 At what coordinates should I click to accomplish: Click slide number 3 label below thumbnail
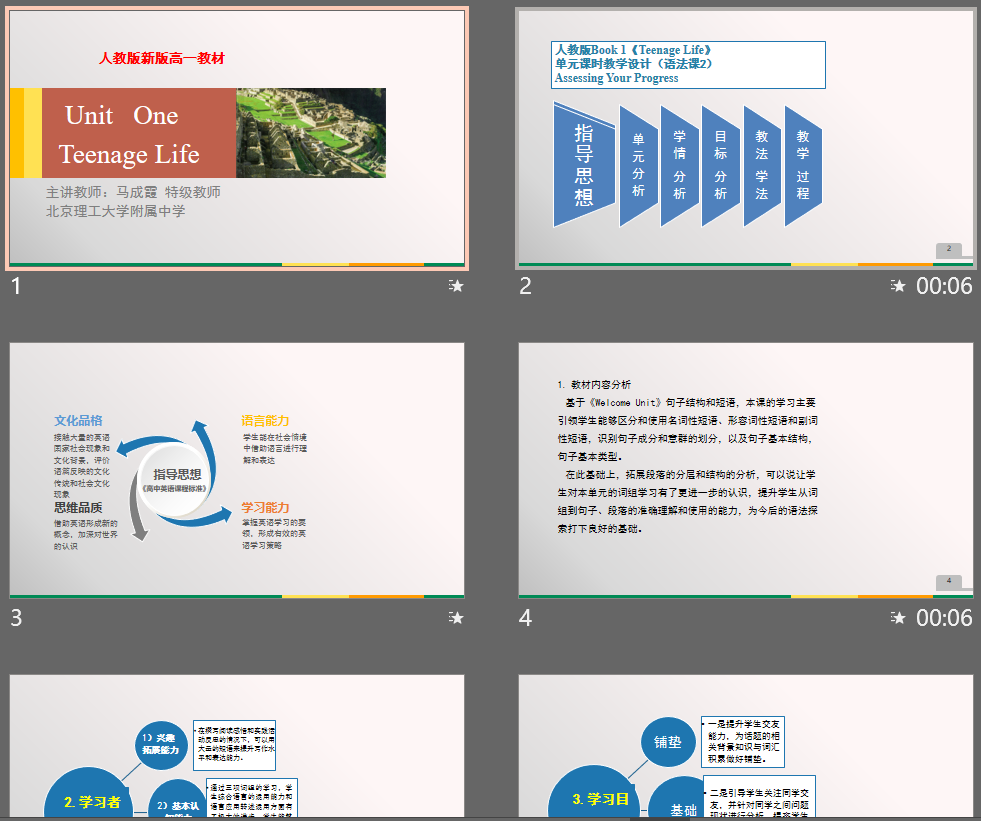pos(16,618)
